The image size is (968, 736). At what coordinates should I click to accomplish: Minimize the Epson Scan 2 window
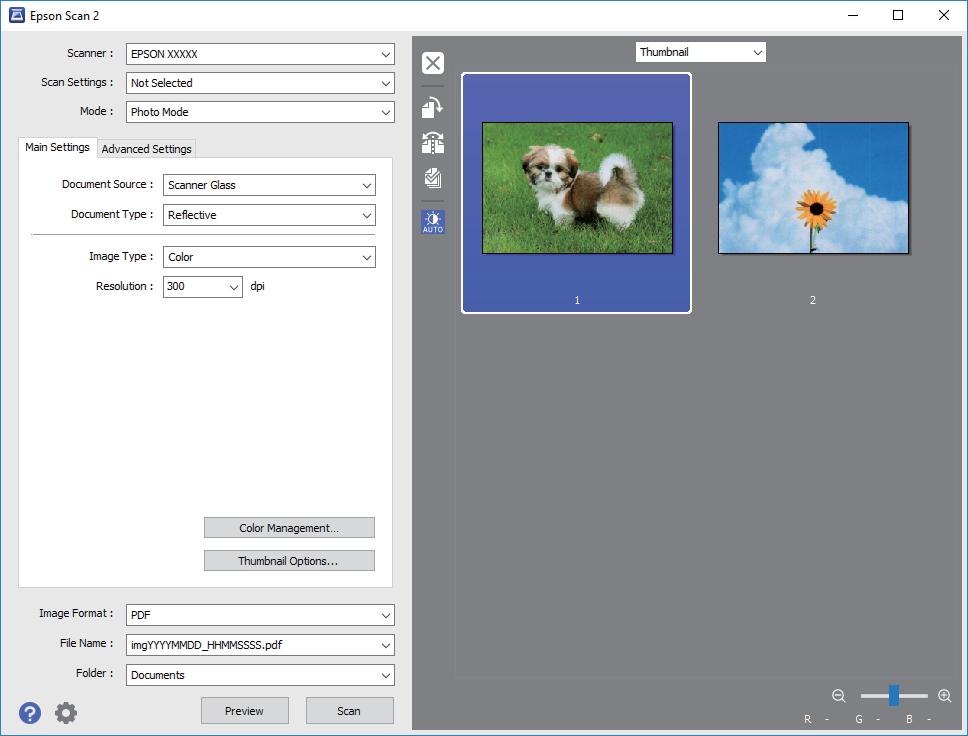[x=853, y=15]
